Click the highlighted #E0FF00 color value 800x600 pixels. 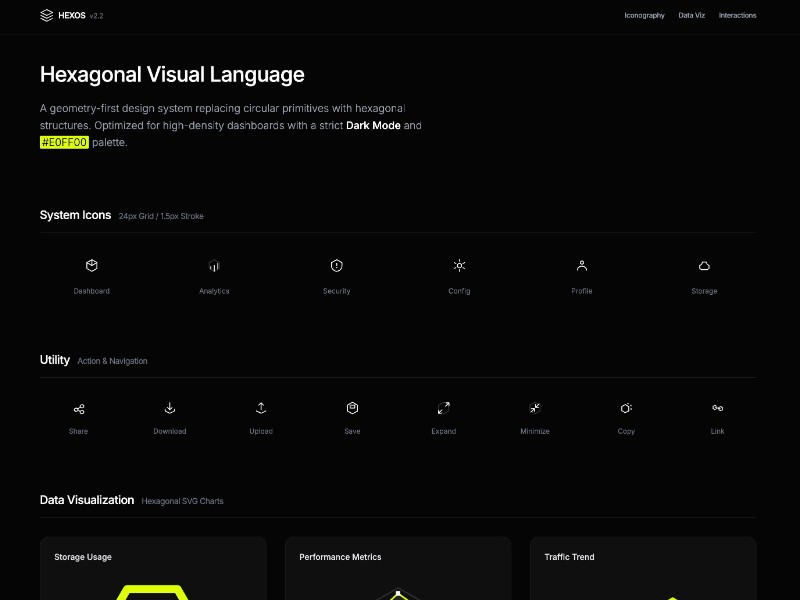[65, 143]
